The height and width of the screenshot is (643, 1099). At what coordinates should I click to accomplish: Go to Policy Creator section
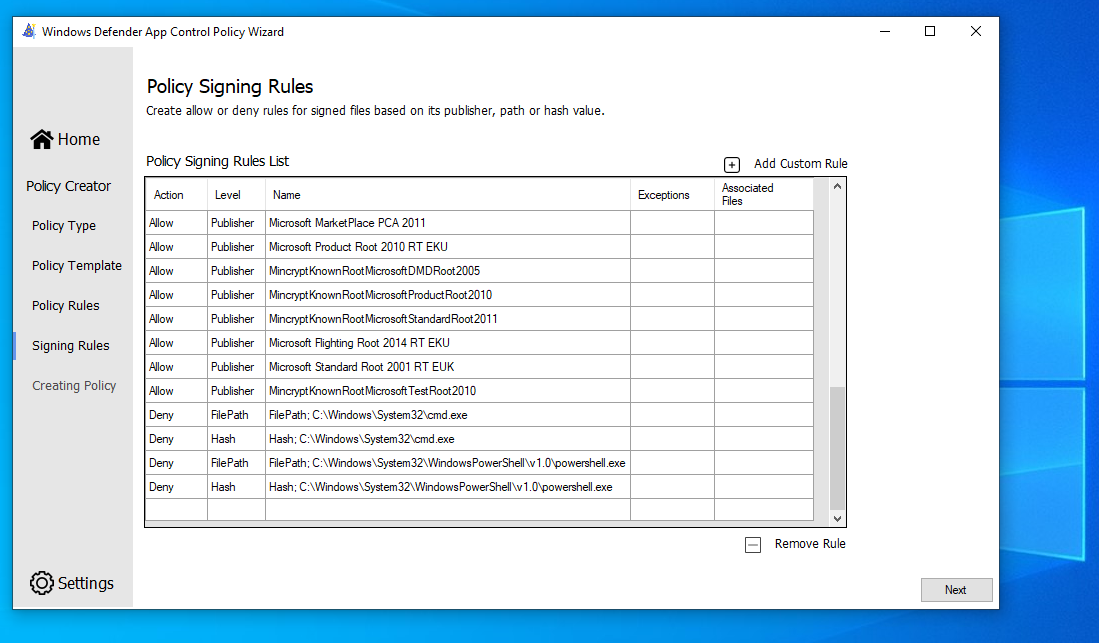tap(69, 186)
